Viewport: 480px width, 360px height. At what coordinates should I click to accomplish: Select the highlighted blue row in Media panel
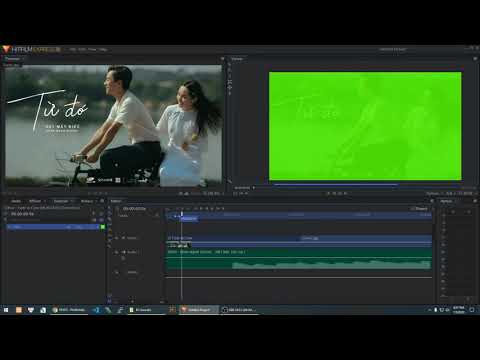[x=53, y=227]
